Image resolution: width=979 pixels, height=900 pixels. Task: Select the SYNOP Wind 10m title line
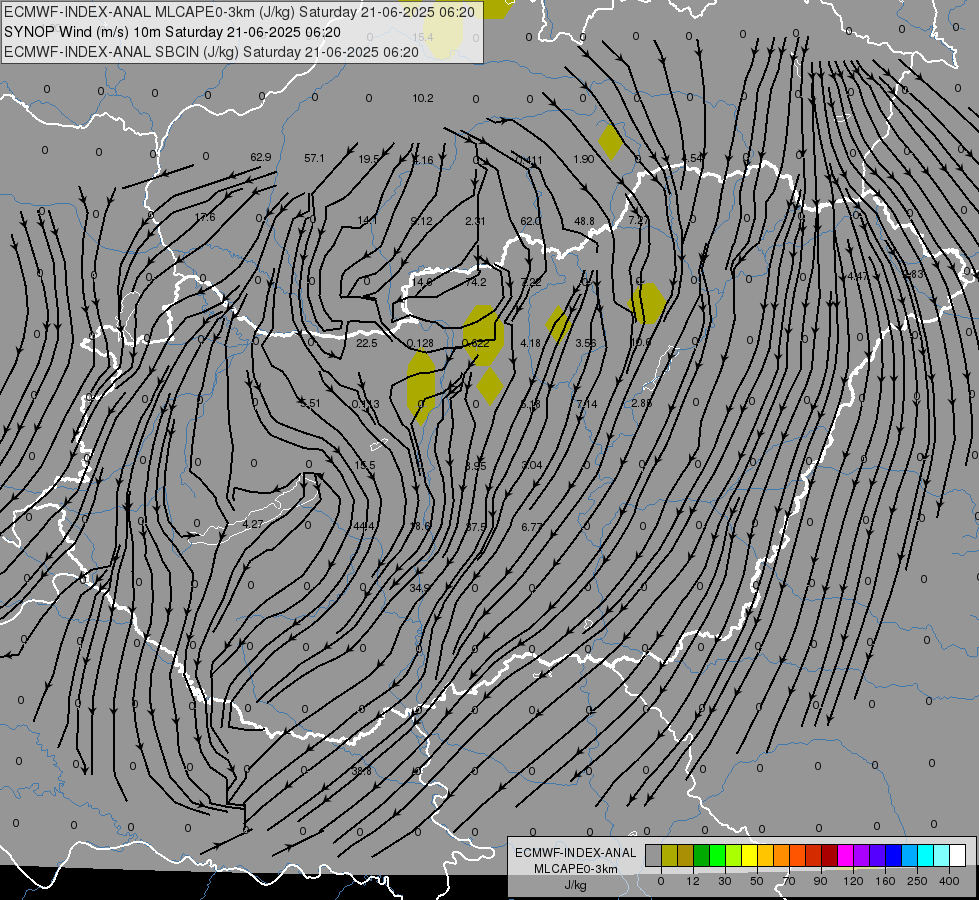click(x=172, y=32)
